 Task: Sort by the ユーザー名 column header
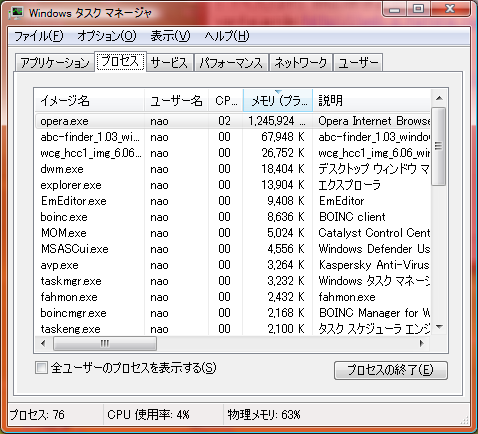coord(176,100)
